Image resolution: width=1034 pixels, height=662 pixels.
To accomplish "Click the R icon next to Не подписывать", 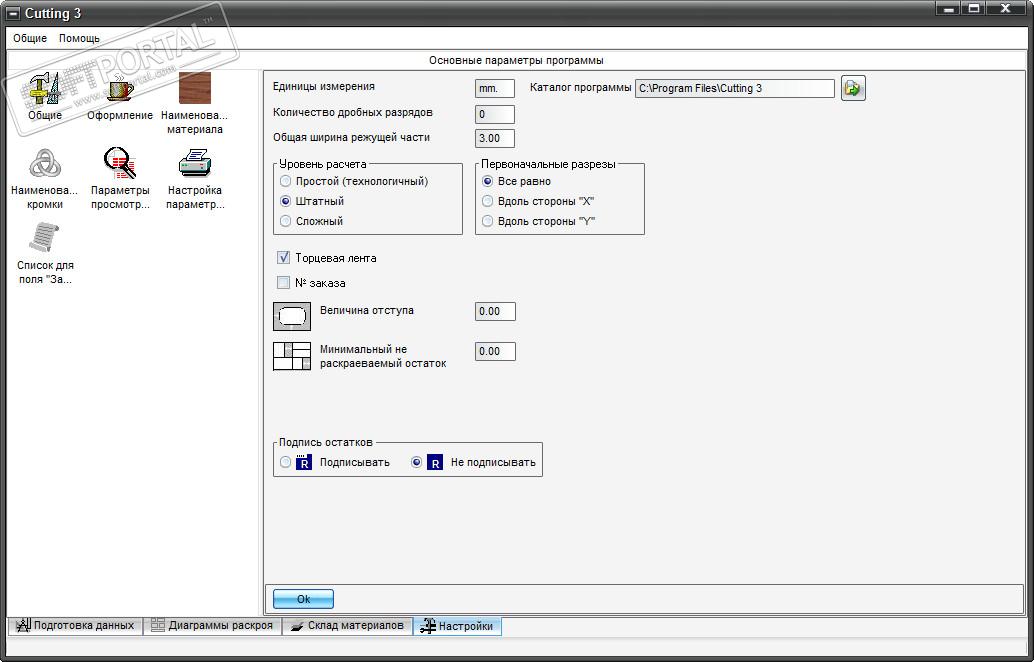I will click(x=435, y=462).
